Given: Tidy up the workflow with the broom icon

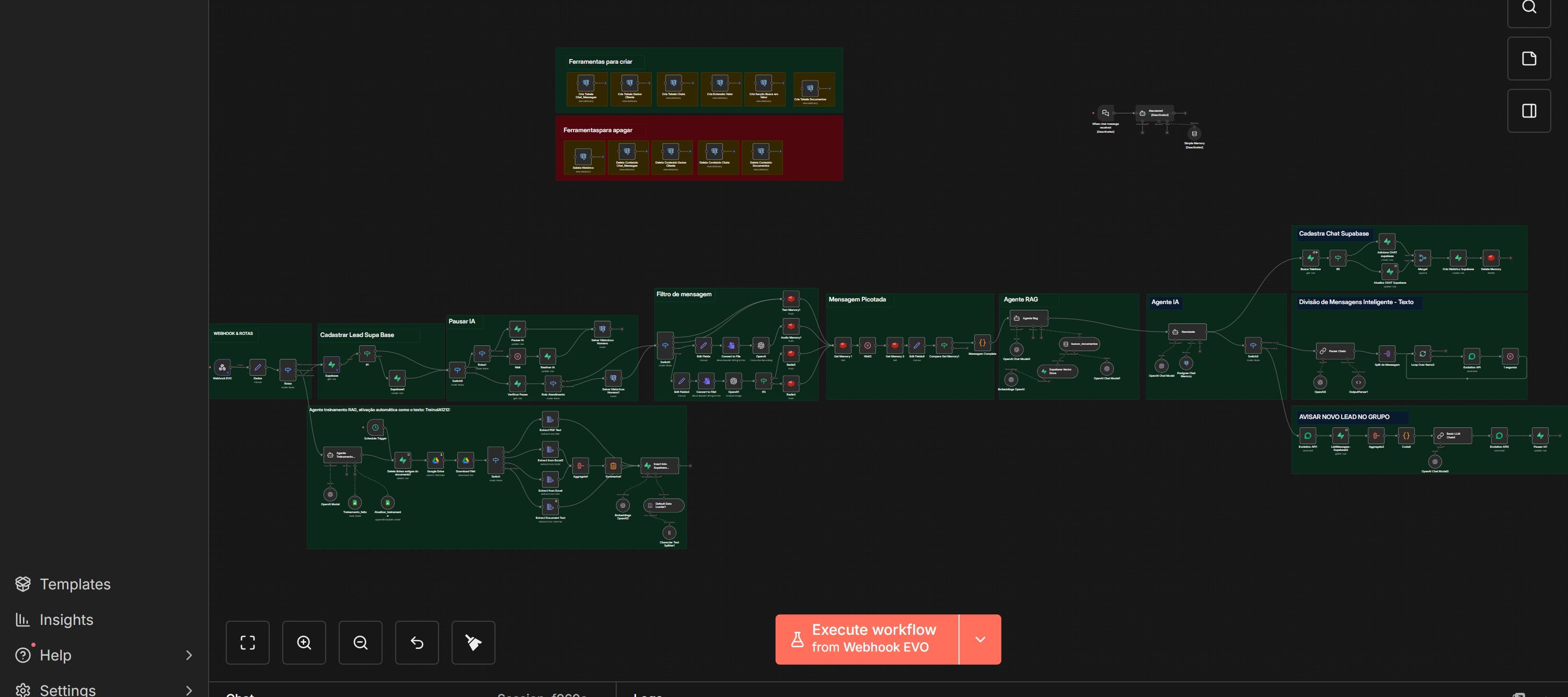Looking at the screenshot, I should tap(473, 642).
